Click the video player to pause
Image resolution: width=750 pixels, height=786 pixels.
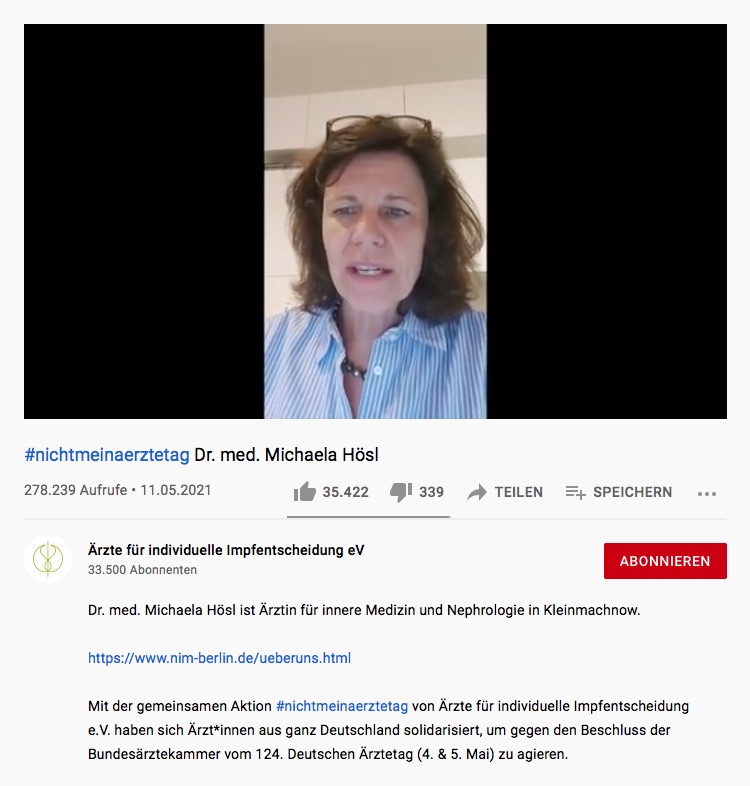pyautogui.click(x=375, y=221)
